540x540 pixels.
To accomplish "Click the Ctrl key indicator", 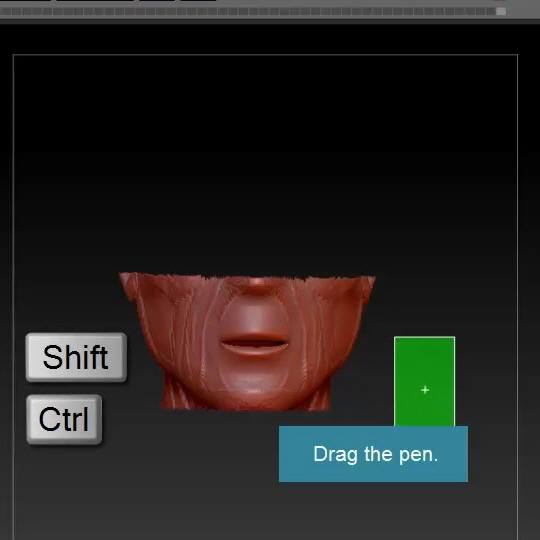I will point(64,419).
